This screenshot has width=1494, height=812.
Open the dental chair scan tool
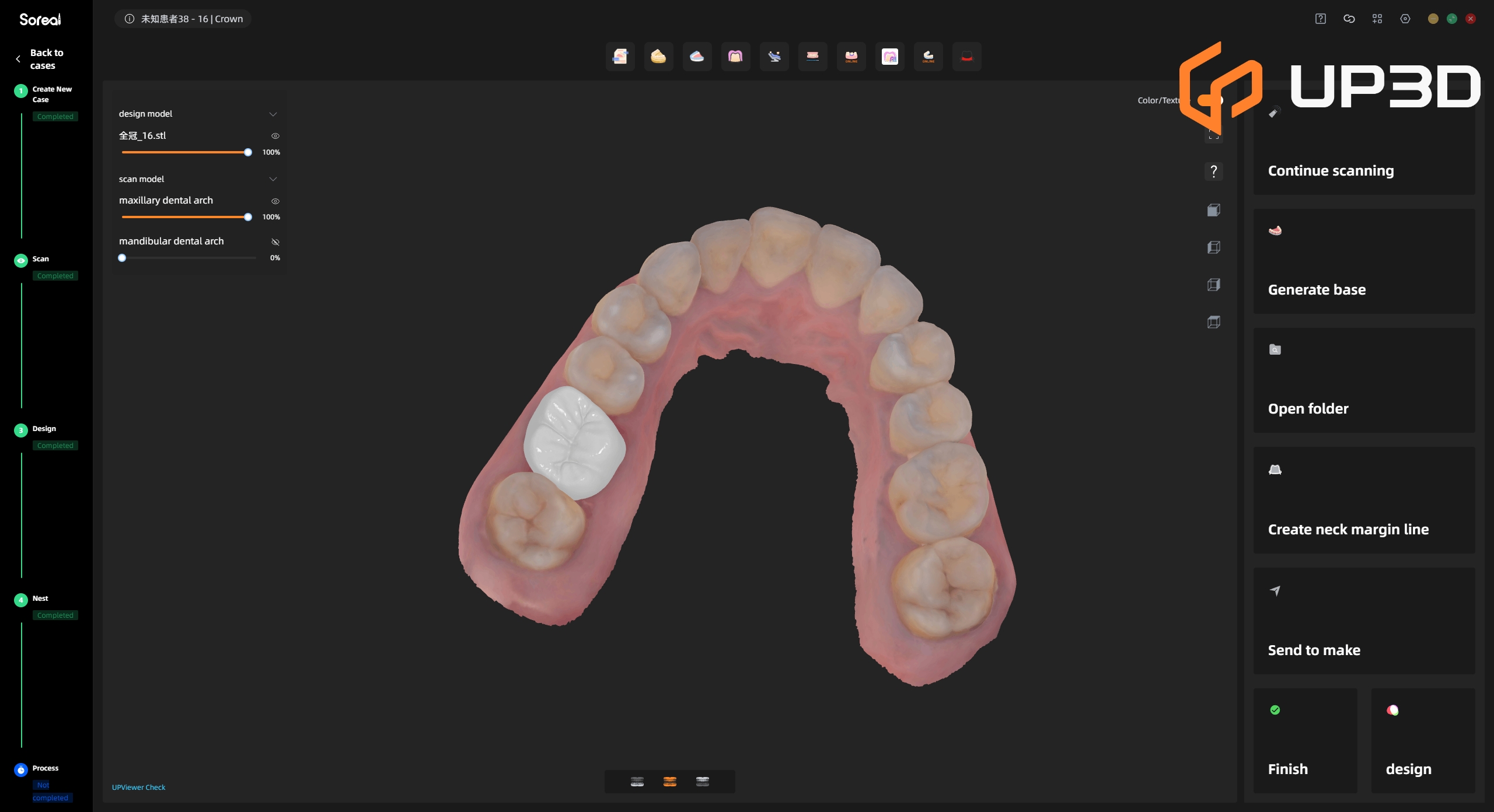[774, 57]
